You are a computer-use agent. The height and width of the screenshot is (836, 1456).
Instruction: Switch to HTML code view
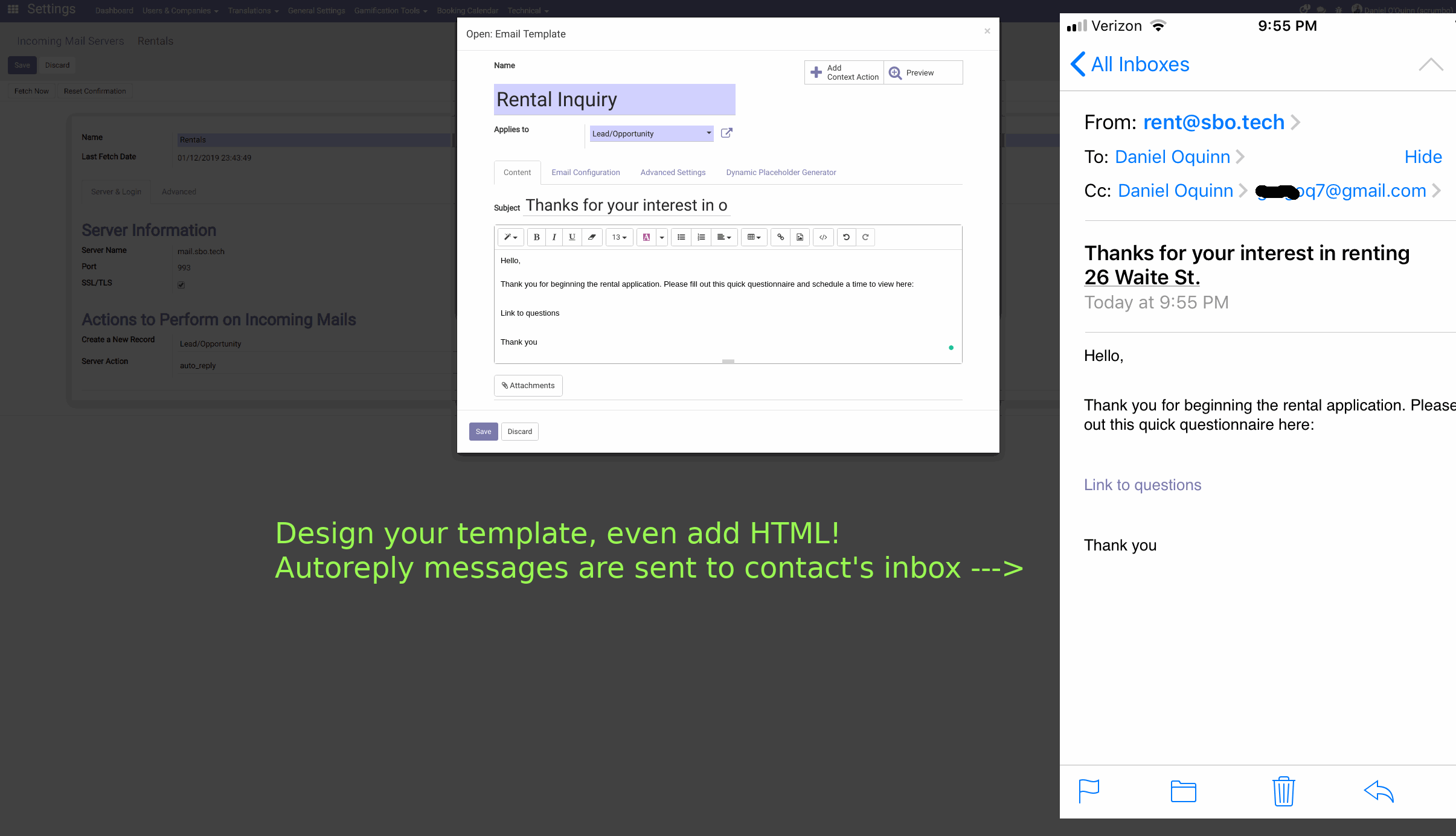coord(823,237)
